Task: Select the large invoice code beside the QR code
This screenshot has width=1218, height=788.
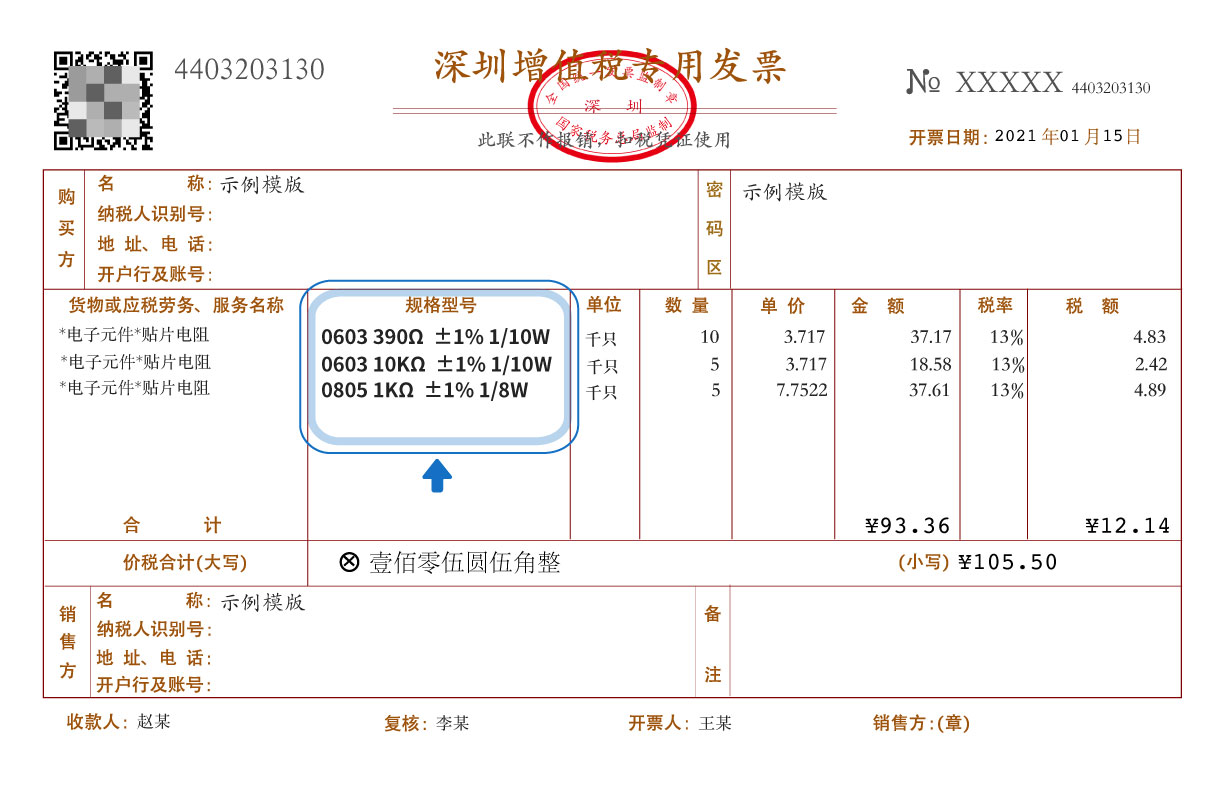Action: point(249,70)
